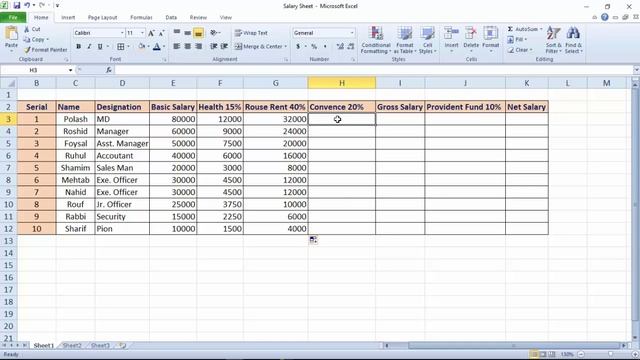Toggle Wrap Text
This screenshot has width=640, height=360.
pos(251,33)
